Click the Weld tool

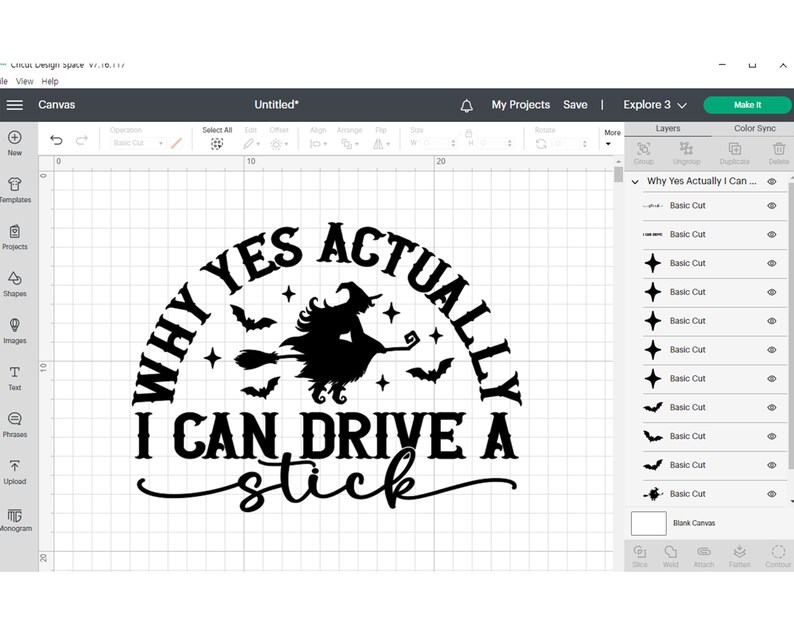(x=670, y=556)
